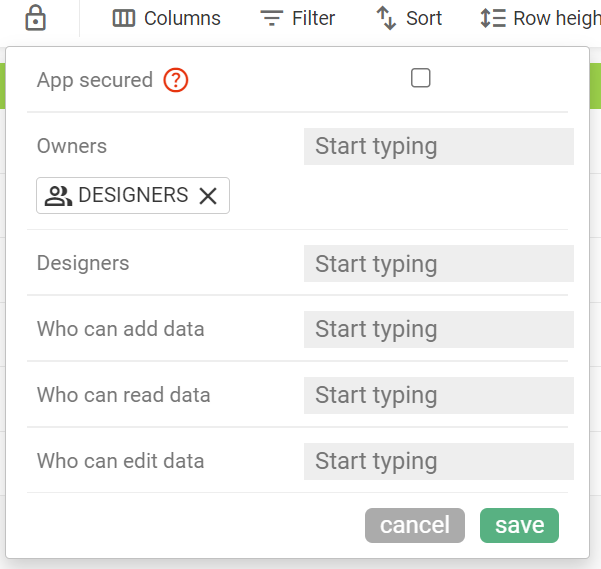
Task: Open the App secured help question mark
Action: coord(176,80)
